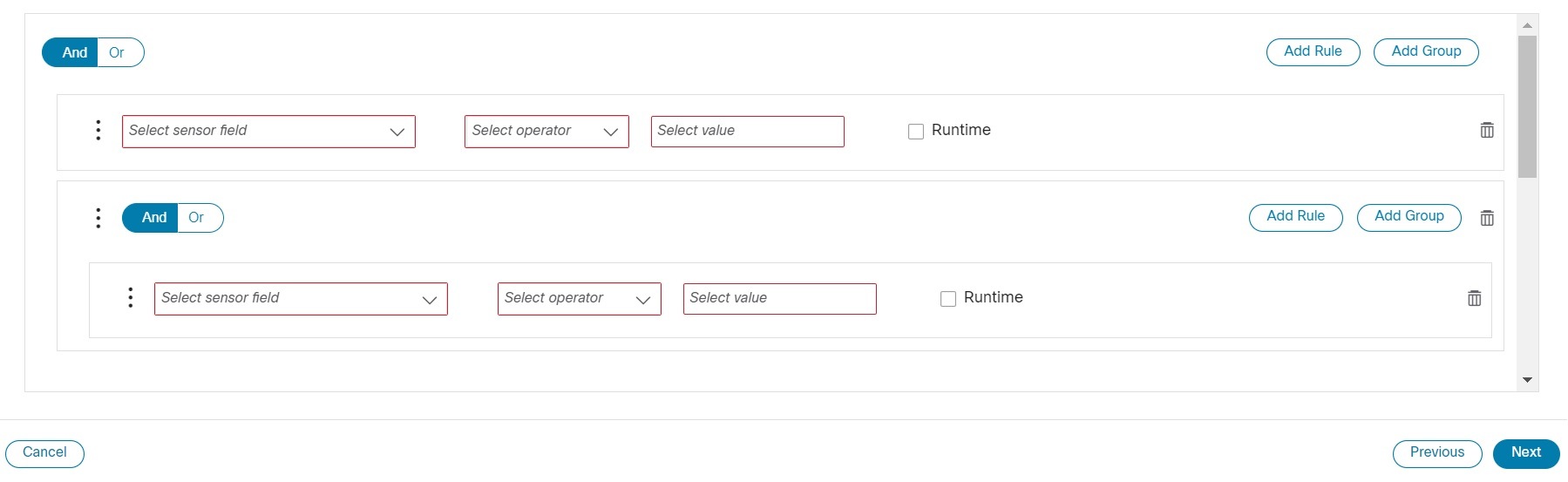Open nested rule's Select operator dropdown
The image size is (1568, 482).
[579, 299]
